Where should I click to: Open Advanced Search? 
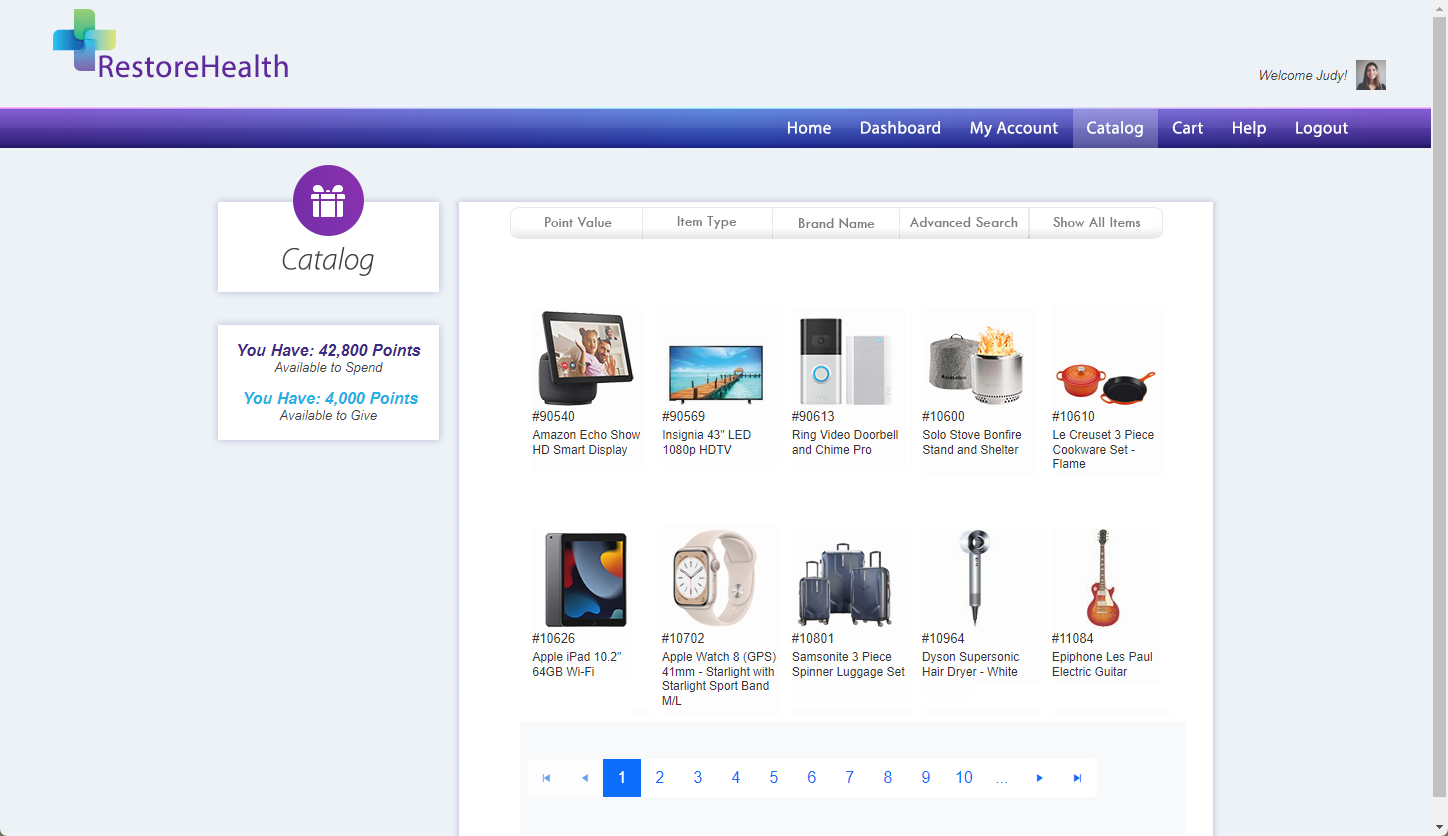point(964,223)
